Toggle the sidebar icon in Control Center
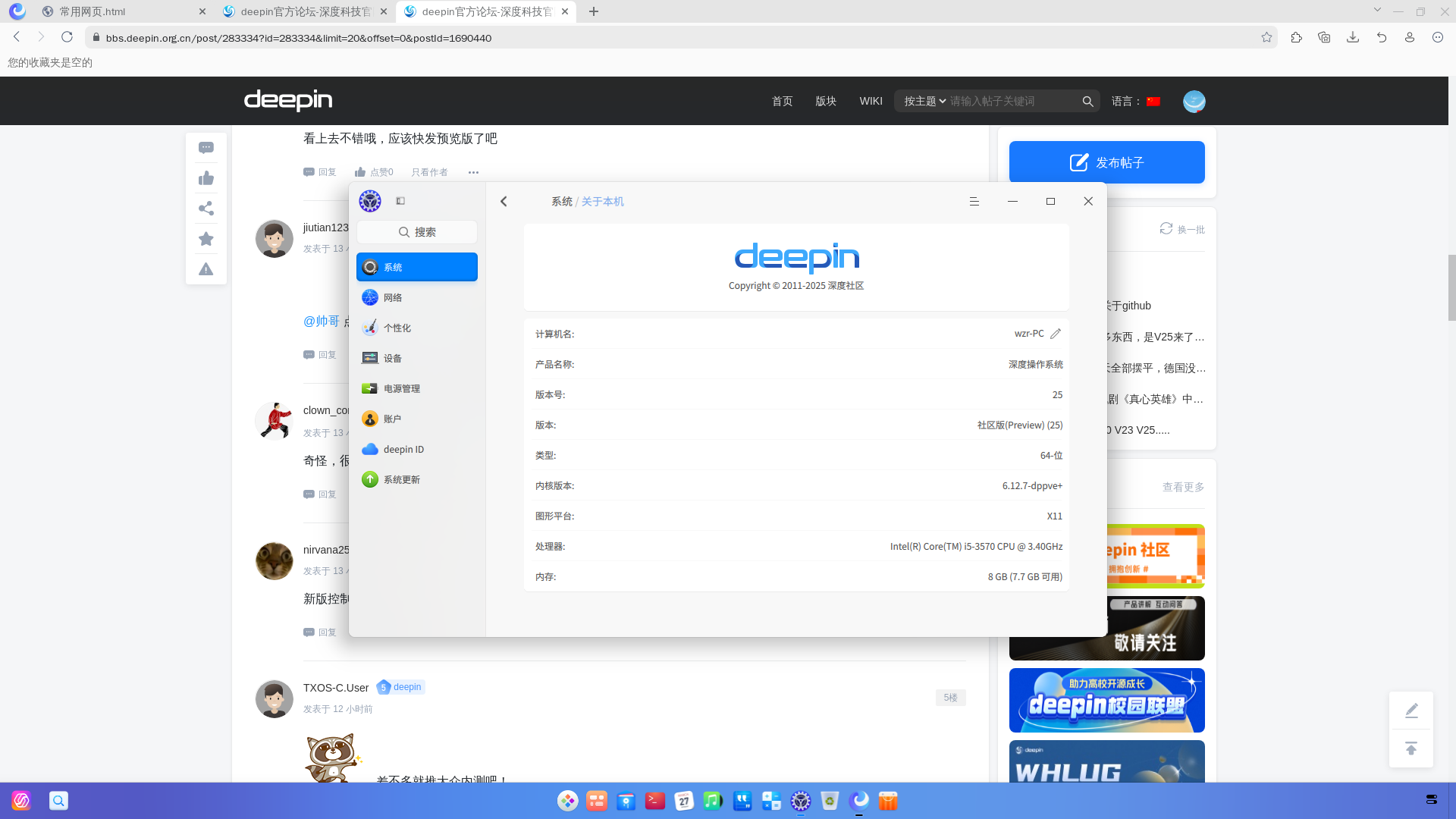This screenshot has height=819, width=1456. [x=400, y=201]
